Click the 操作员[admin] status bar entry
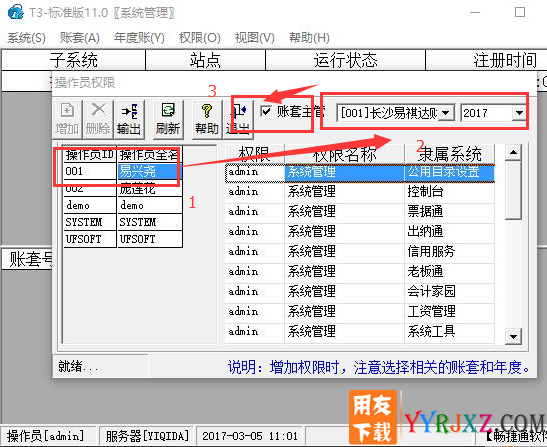 pyautogui.click(x=47, y=436)
